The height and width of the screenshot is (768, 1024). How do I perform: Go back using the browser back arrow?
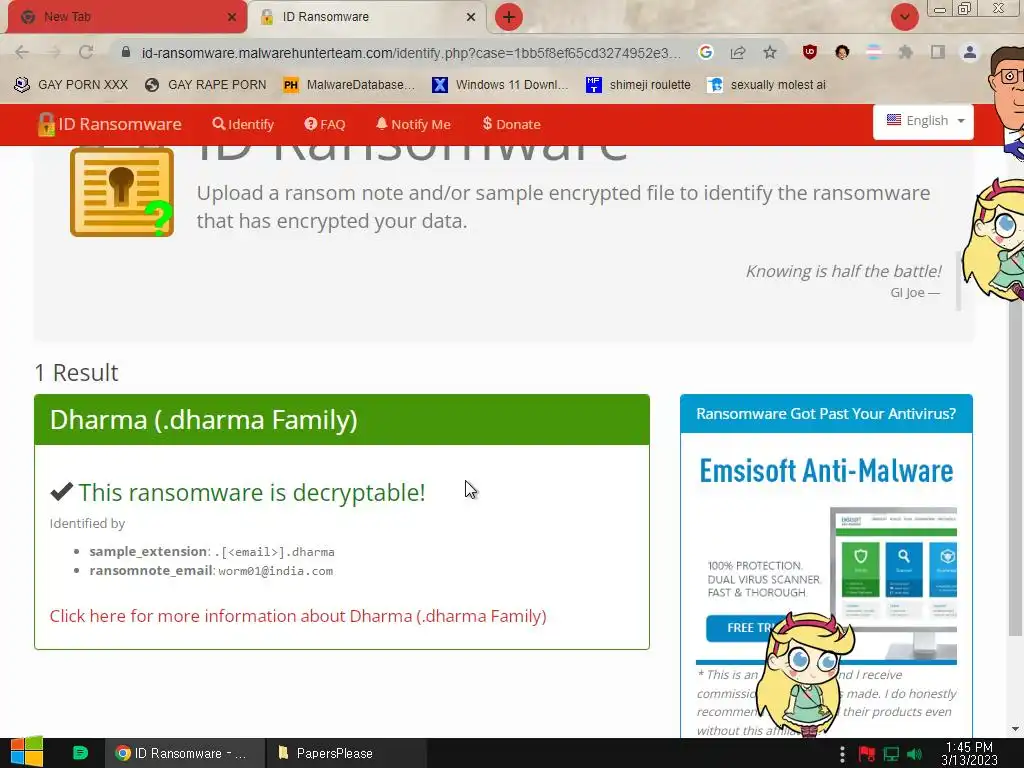22,52
